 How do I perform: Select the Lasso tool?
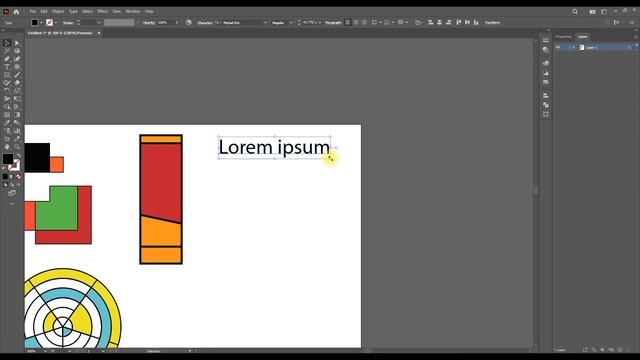point(17,51)
